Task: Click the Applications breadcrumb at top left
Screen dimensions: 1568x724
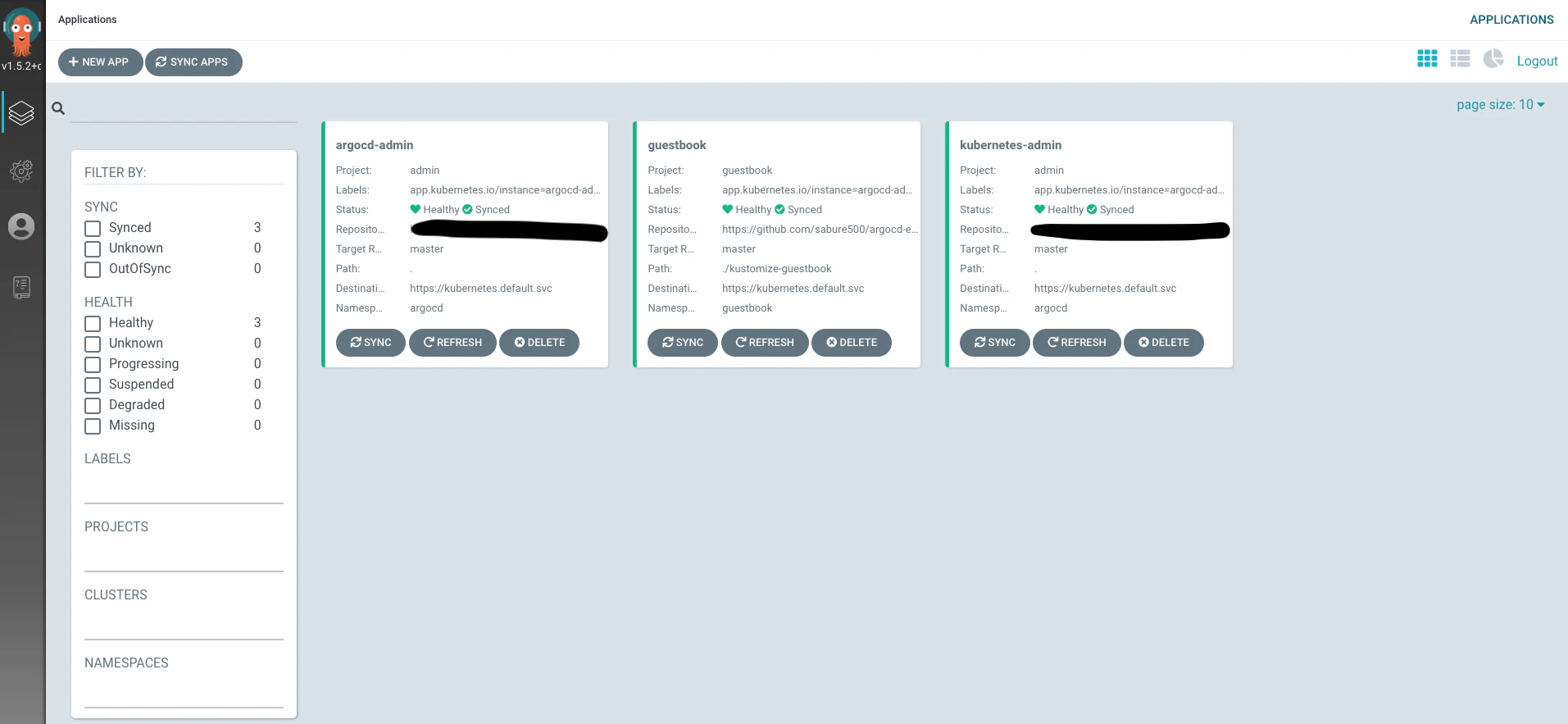Action: coord(88,20)
